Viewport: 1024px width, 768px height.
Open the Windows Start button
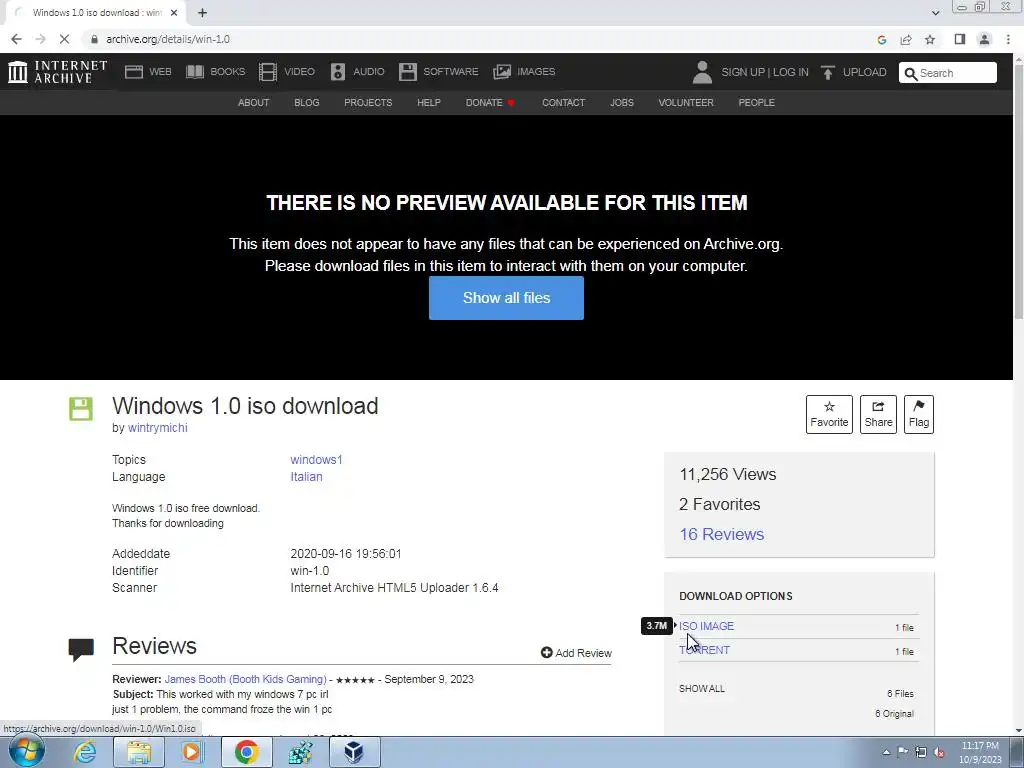26,752
